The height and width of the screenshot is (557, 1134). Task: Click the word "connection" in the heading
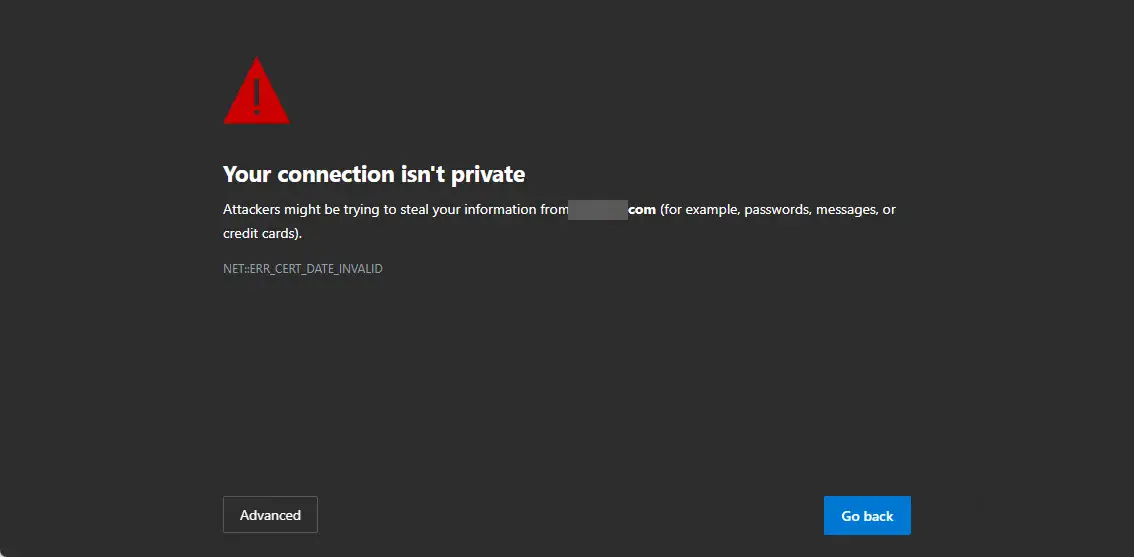click(333, 174)
